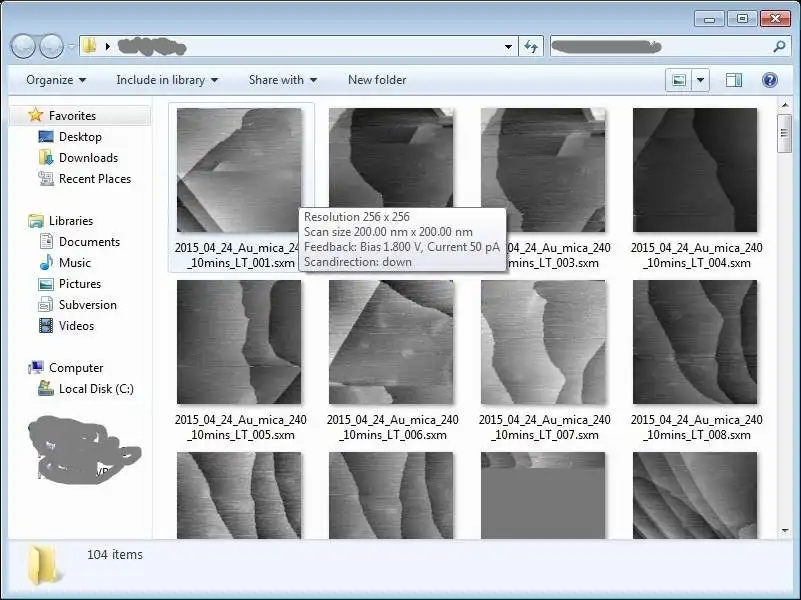Click the Downloads folder icon in sidebar

pyautogui.click(x=46, y=157)
